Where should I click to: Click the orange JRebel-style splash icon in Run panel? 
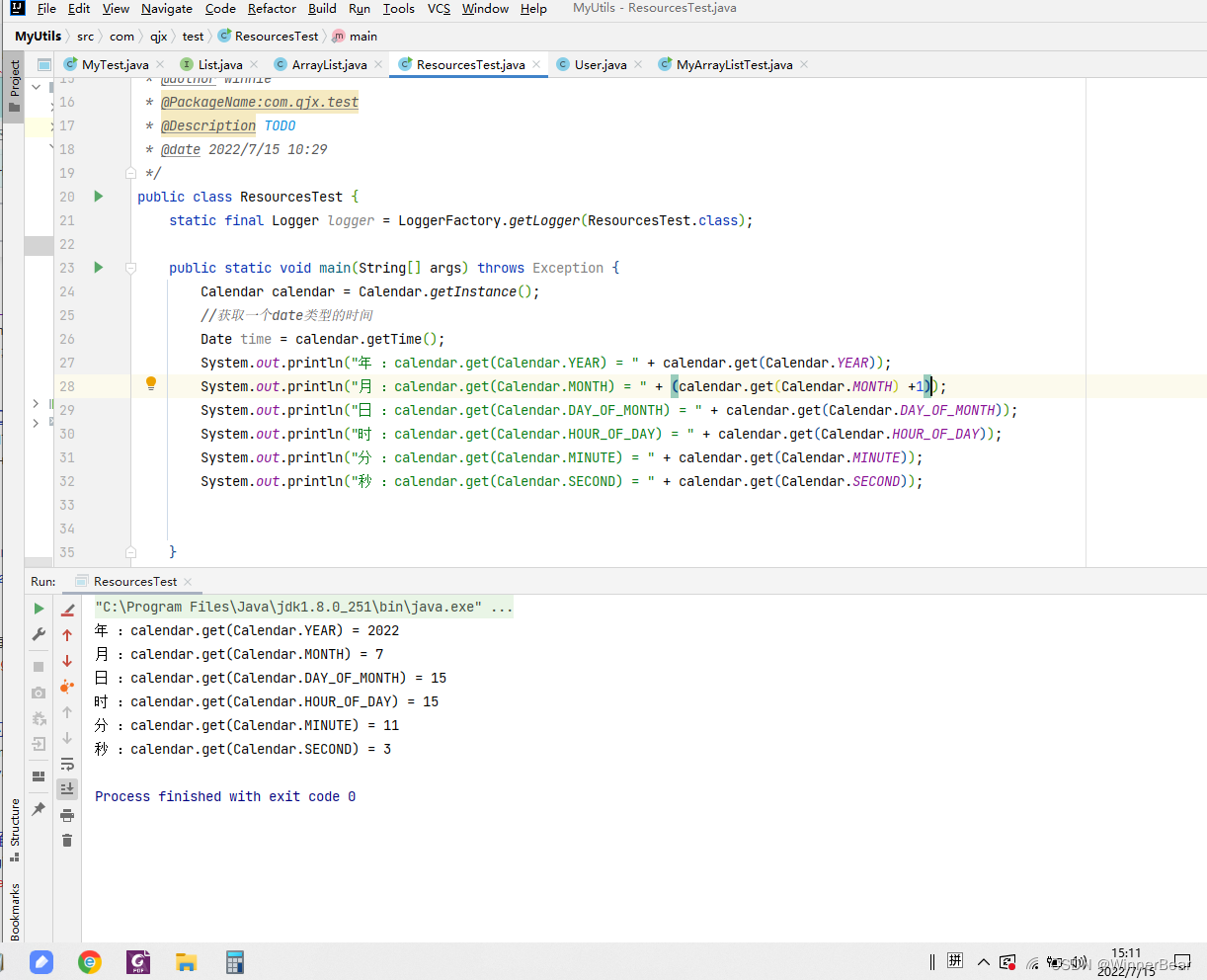click(x=67, y=687)
